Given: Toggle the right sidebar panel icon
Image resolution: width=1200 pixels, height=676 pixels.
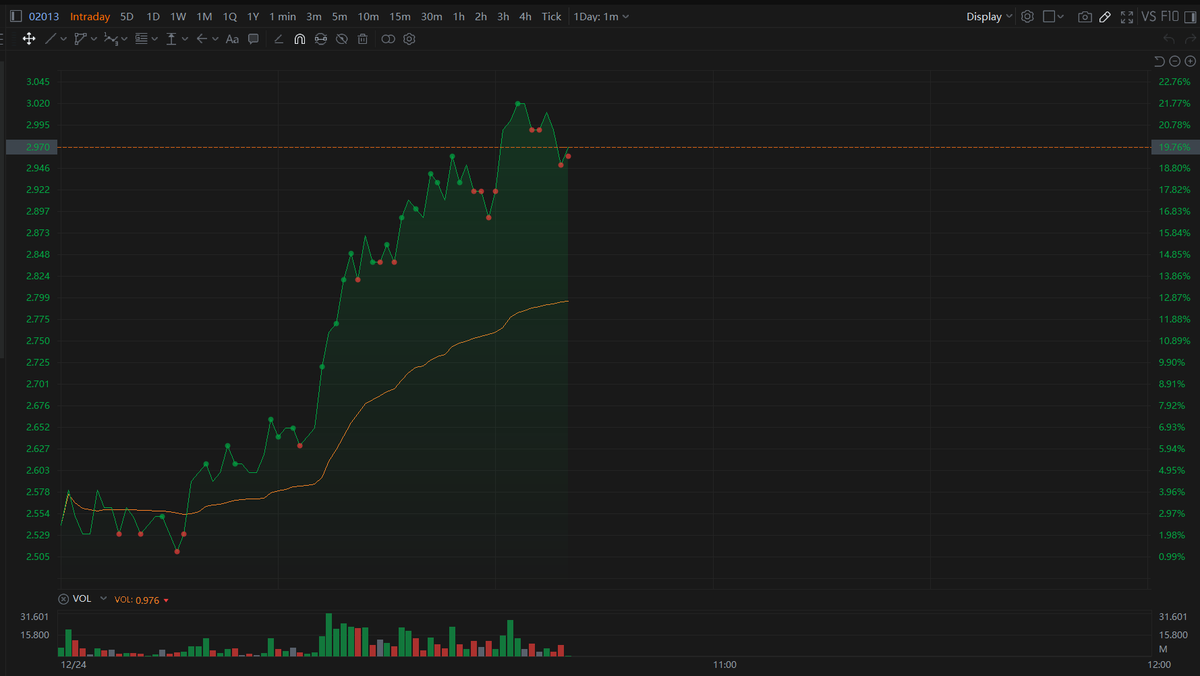Looking at the screenshot, I should point(1190,16).
